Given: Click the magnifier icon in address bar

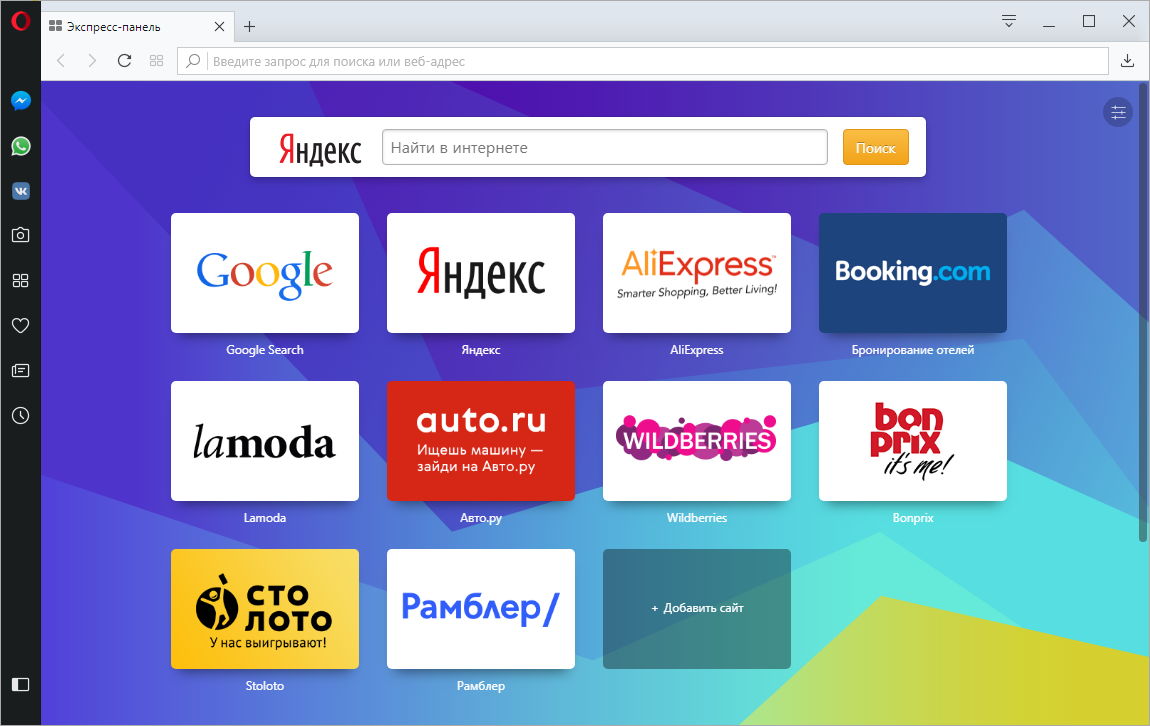Looking at the screenshot, I should (x=193, y=61).
